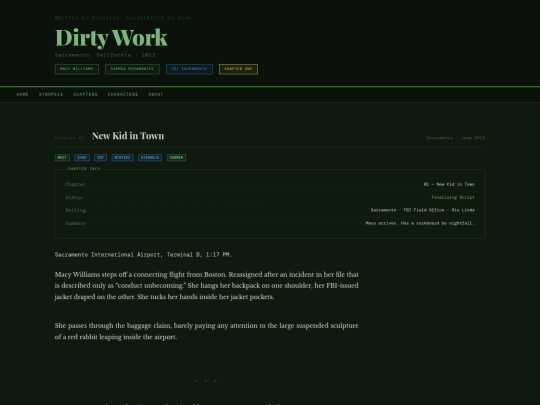Click the Rio Linda setting value
This screenshot has height=405, width=540.
pyautogui.click(x=423, y=210)
